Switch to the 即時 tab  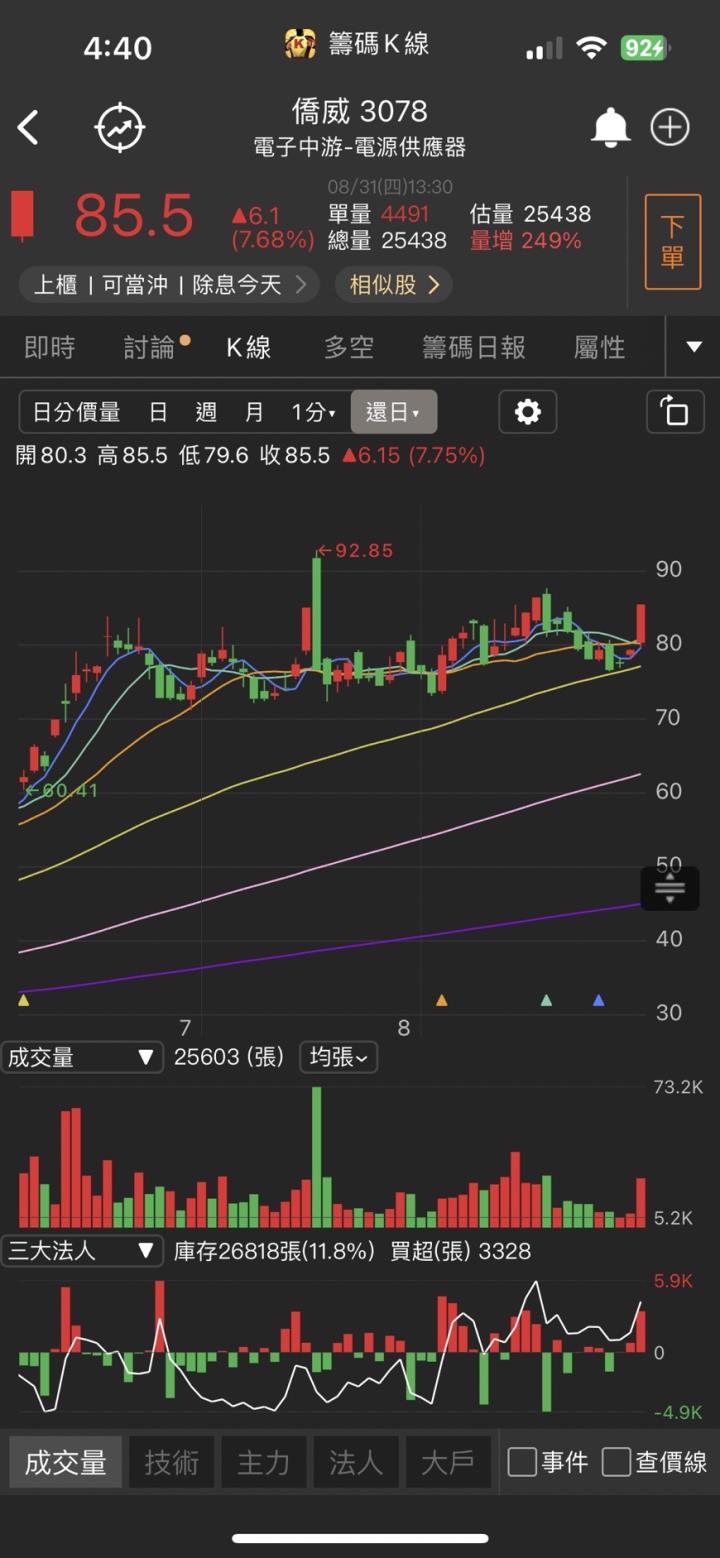point(50,347)
